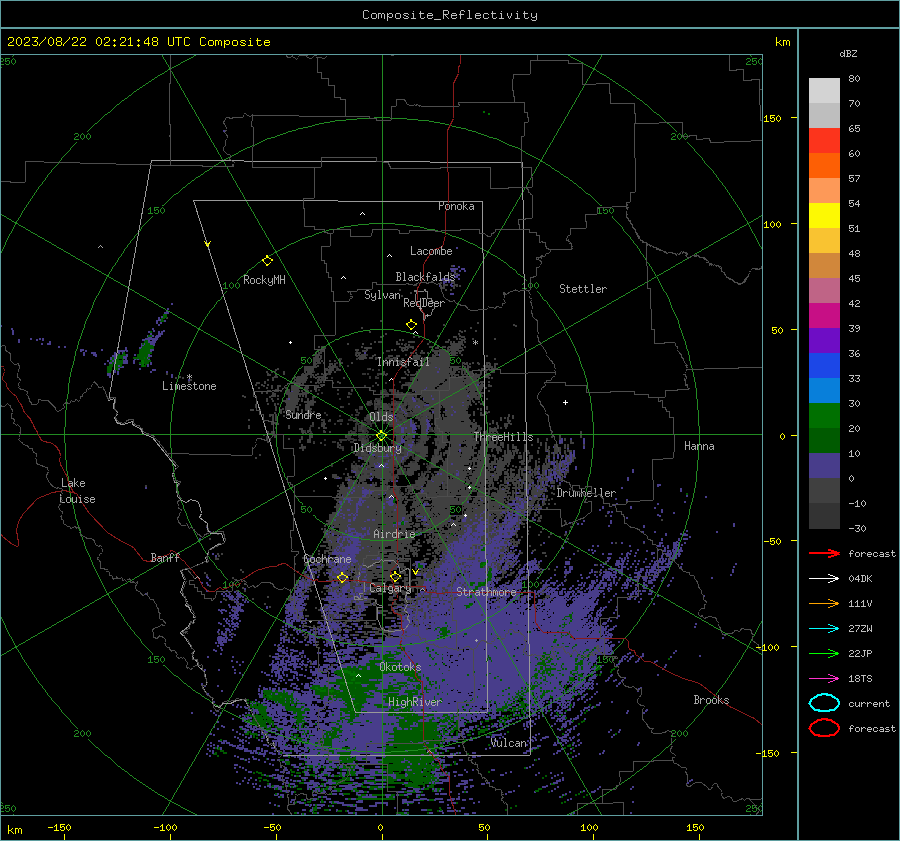Click the Composite_Reflectivity title

click(450, 15)
